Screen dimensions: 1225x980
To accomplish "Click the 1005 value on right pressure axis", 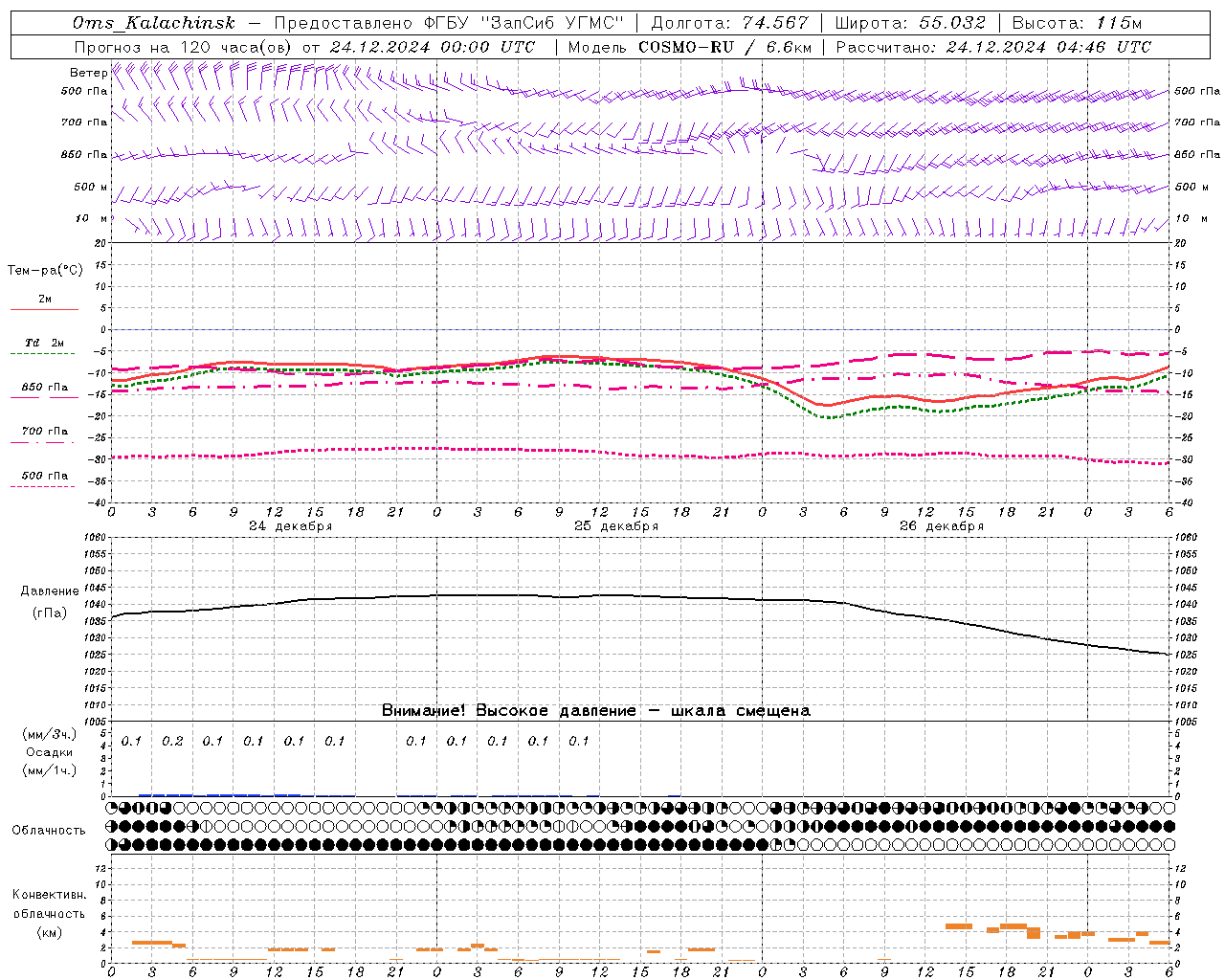I will pyautogui.click(x=1186, y=721).
